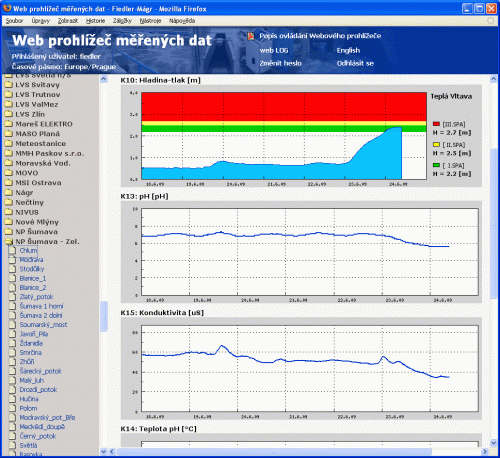This screenshot has width=500, height=458.
Task: Click the page icon next to Soumarský_most
Action: [12, 325]
